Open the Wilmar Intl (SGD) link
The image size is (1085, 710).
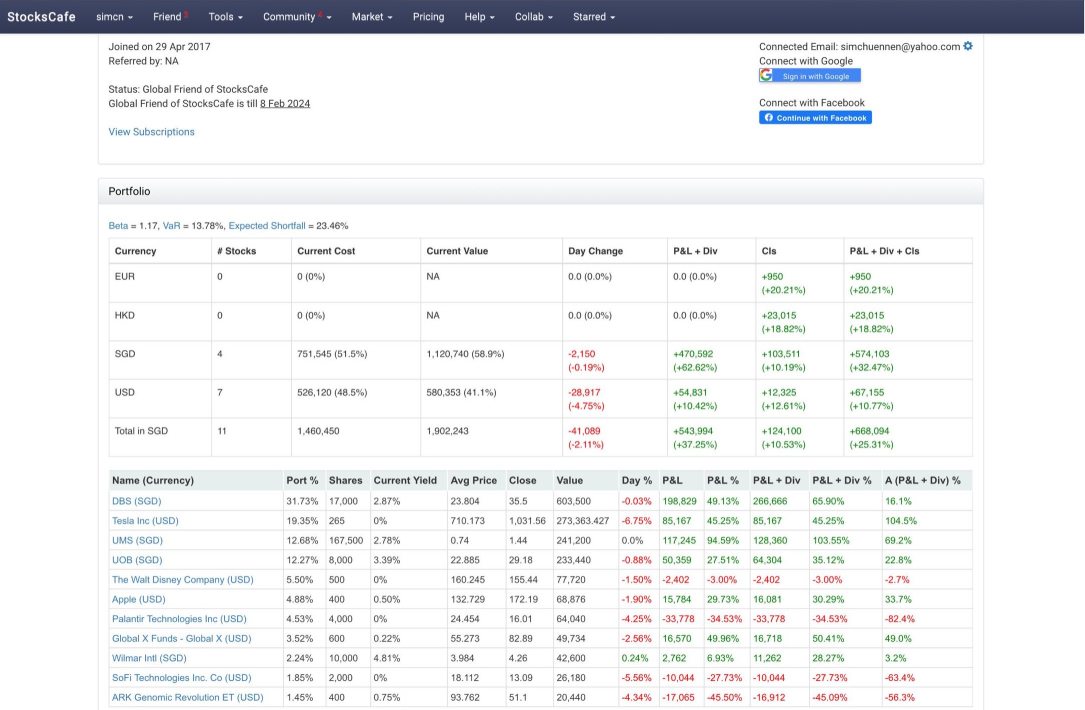[149, 658]
